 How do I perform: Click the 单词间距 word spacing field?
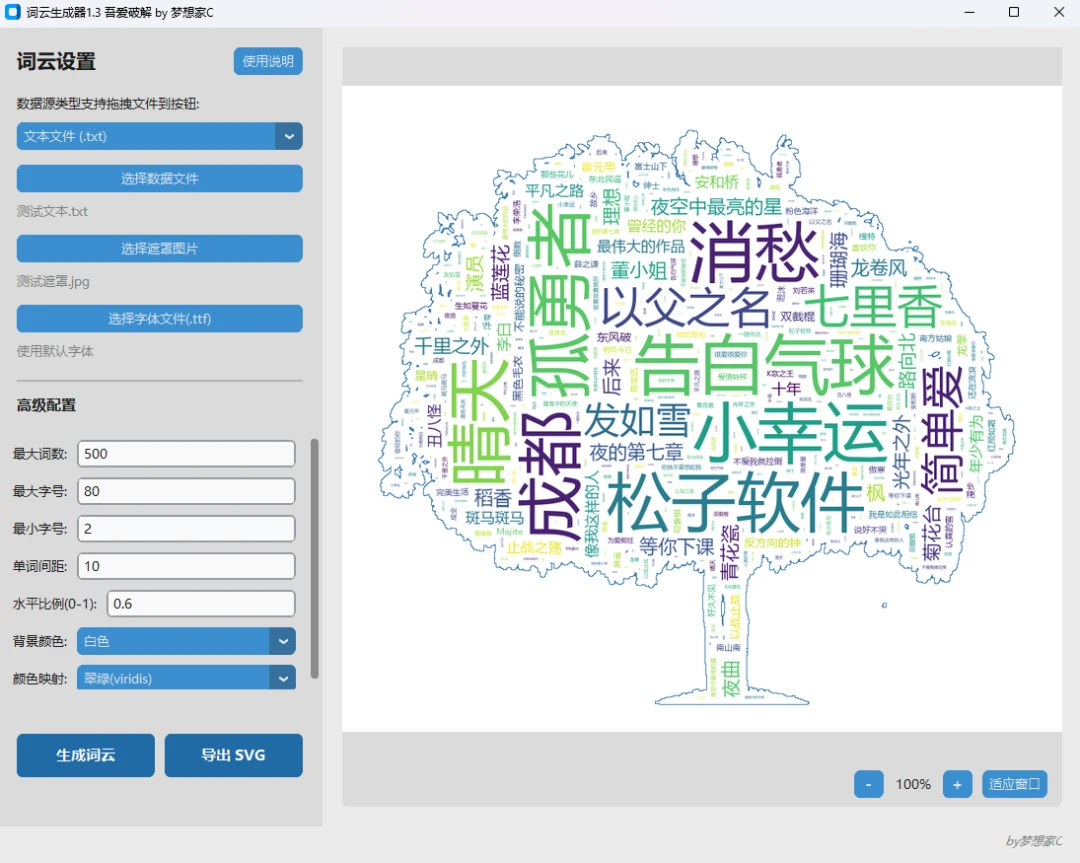pos(186,566)
